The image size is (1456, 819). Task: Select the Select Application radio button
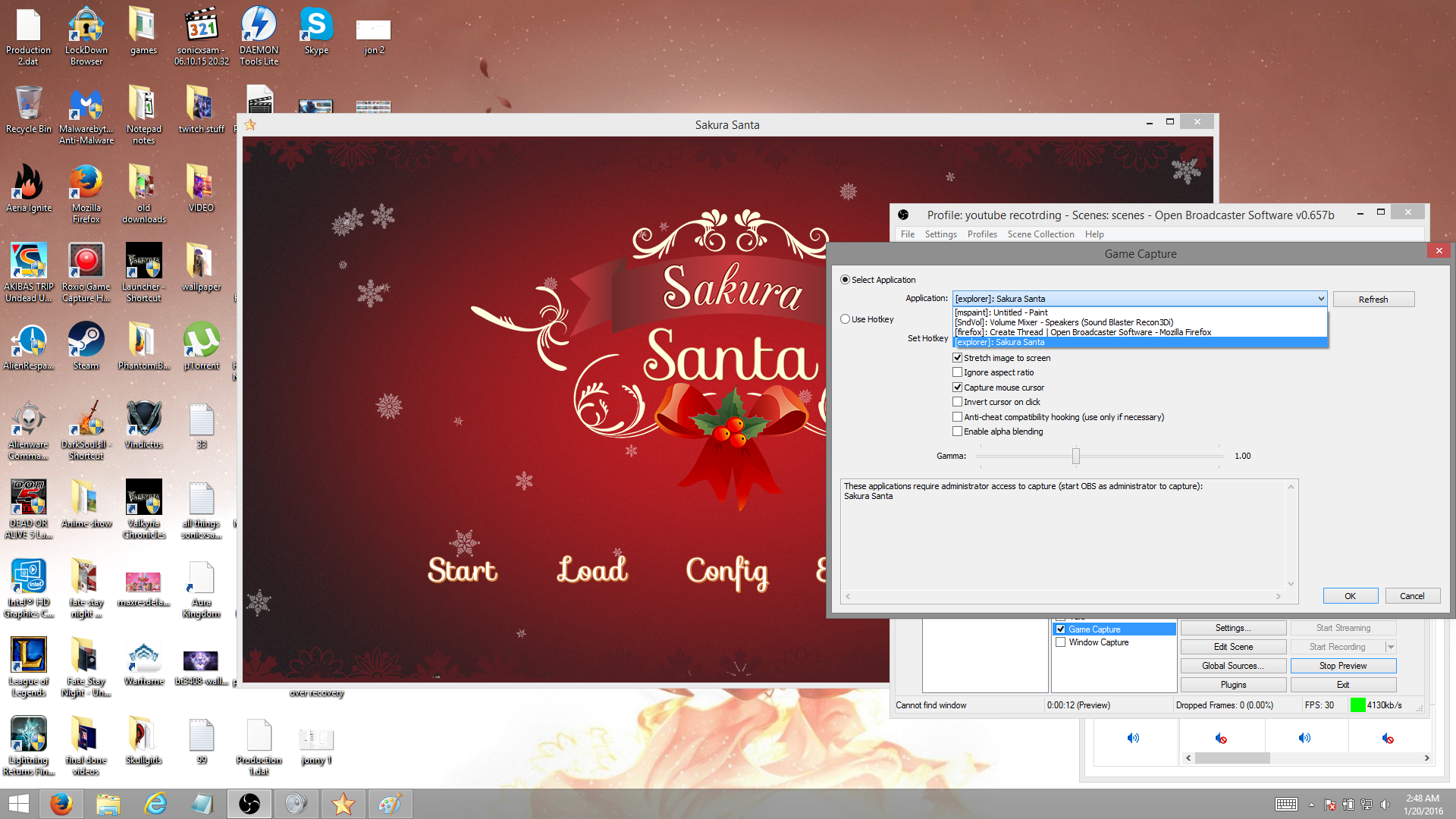click(845, 280)
